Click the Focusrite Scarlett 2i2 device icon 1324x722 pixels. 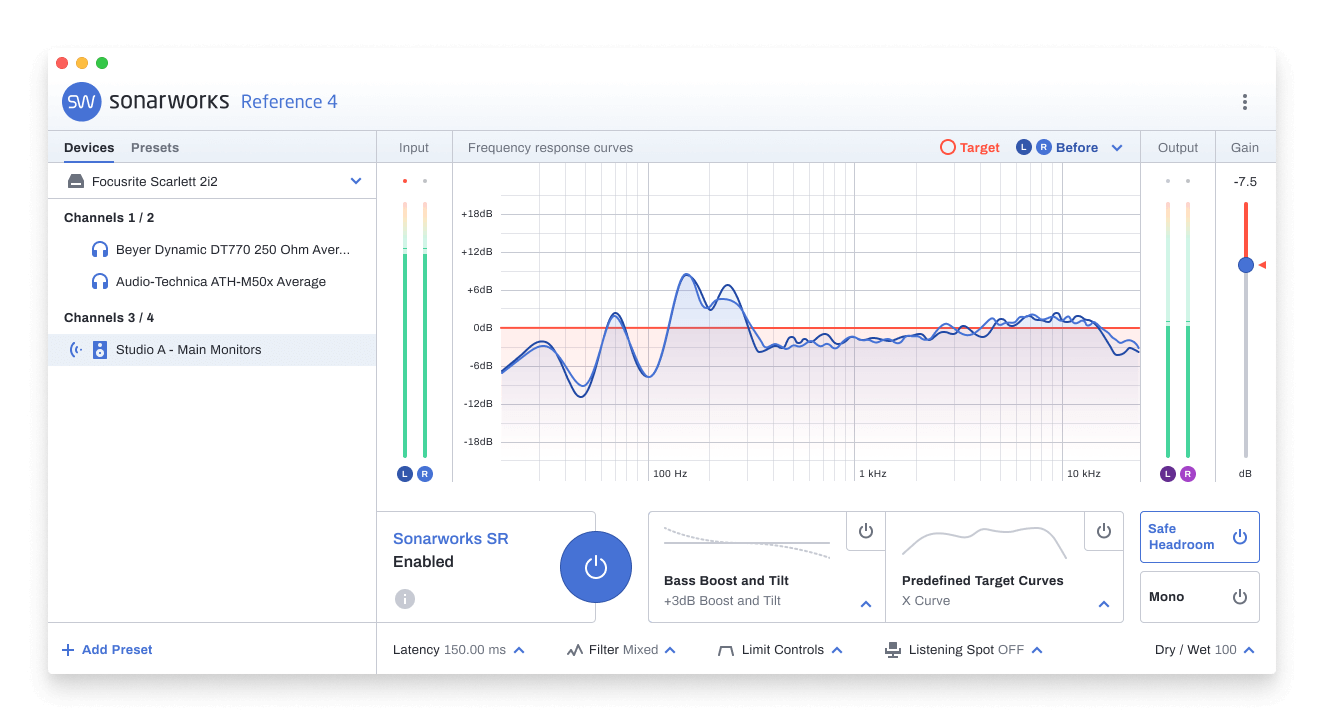coord(76,181)
